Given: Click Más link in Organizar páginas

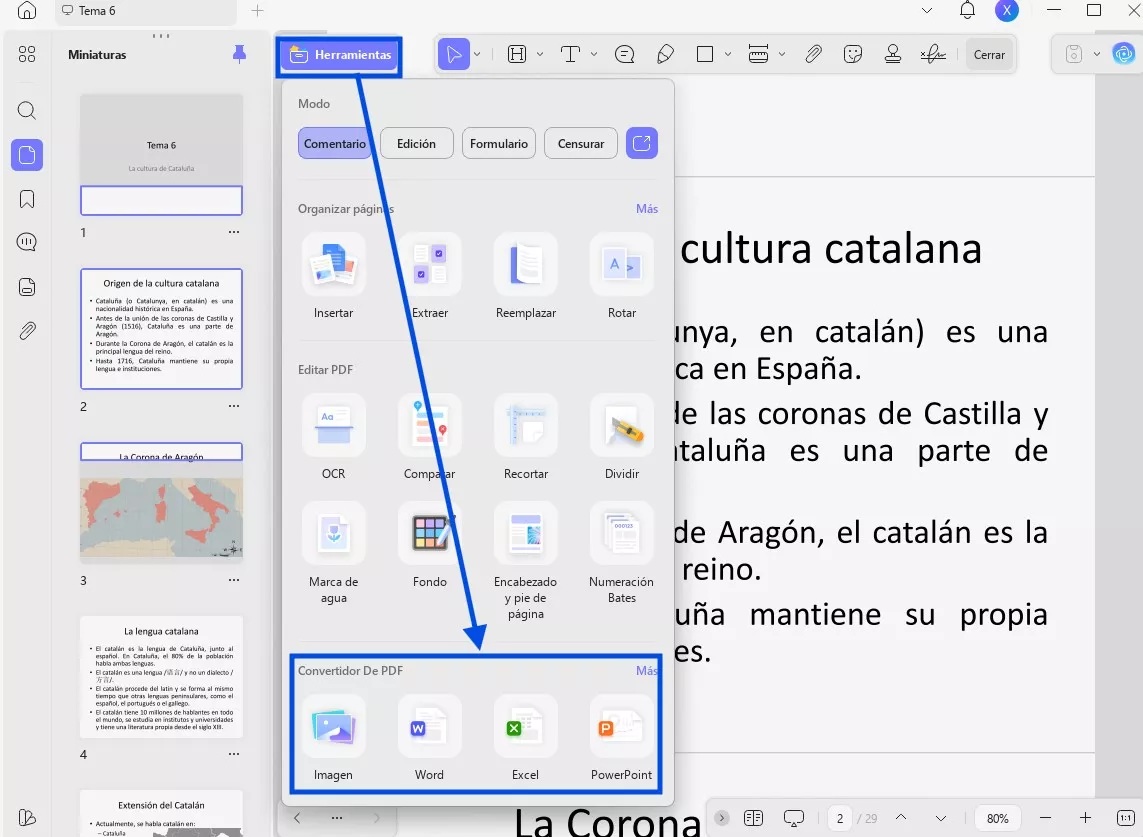Looking at the screenshot, I should pos(647,209).
